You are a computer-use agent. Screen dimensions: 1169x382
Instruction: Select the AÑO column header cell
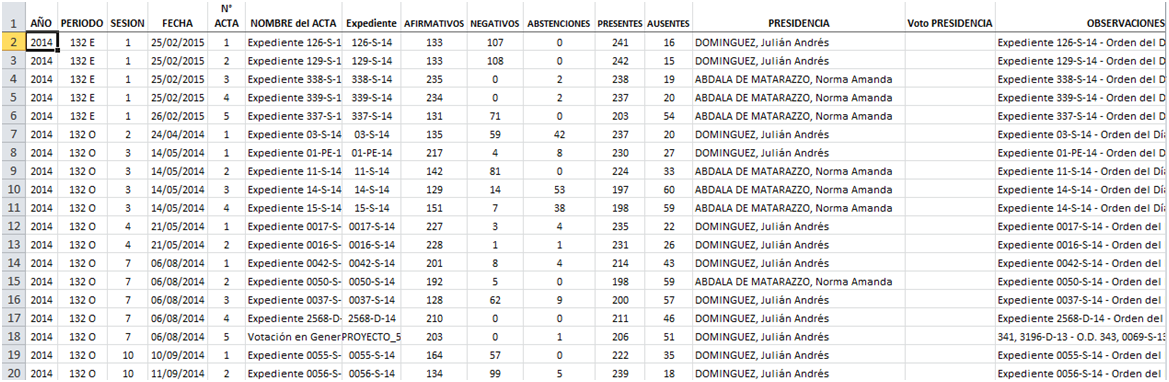click(x=41, y=23)
